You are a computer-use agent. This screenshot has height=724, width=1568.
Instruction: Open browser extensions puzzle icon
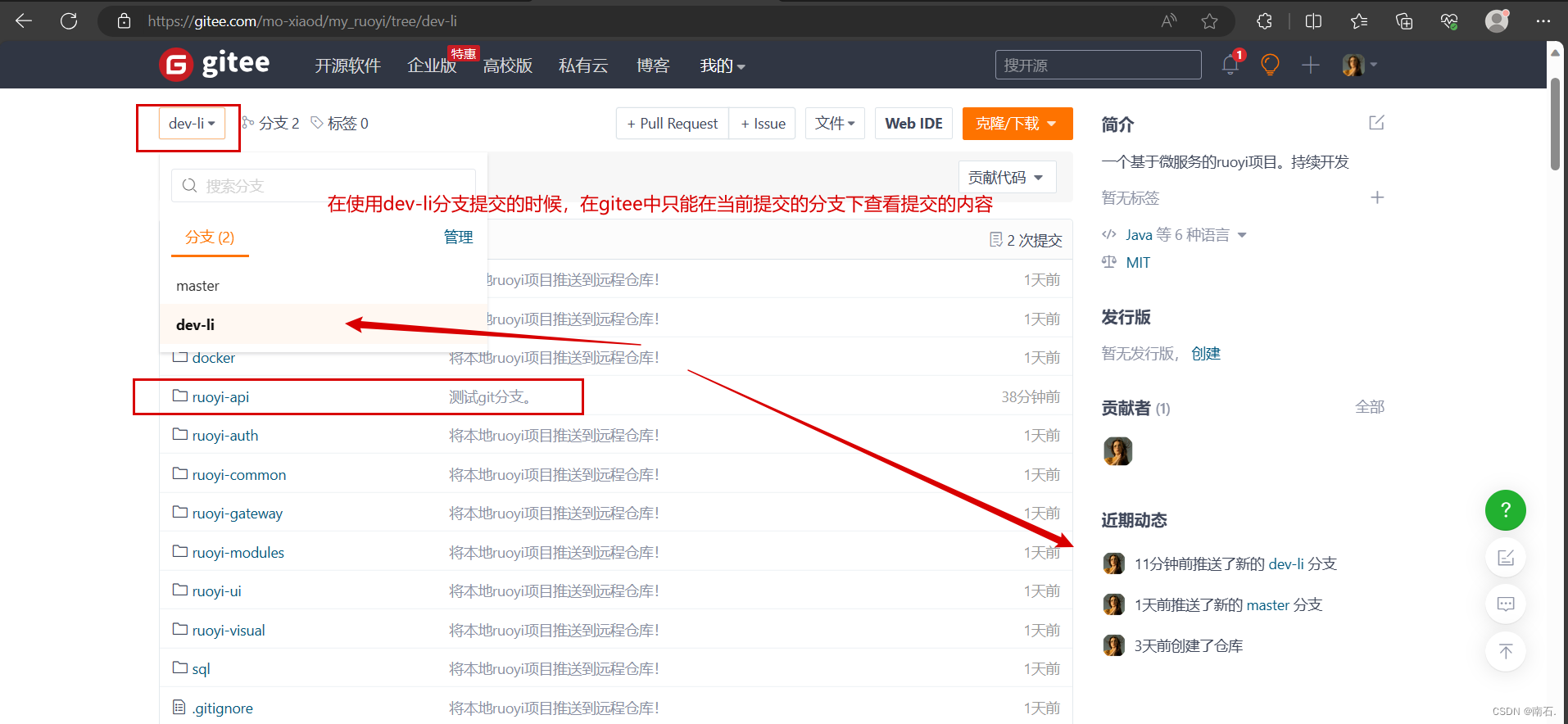pyautogui.click(x=1264, y=21)
